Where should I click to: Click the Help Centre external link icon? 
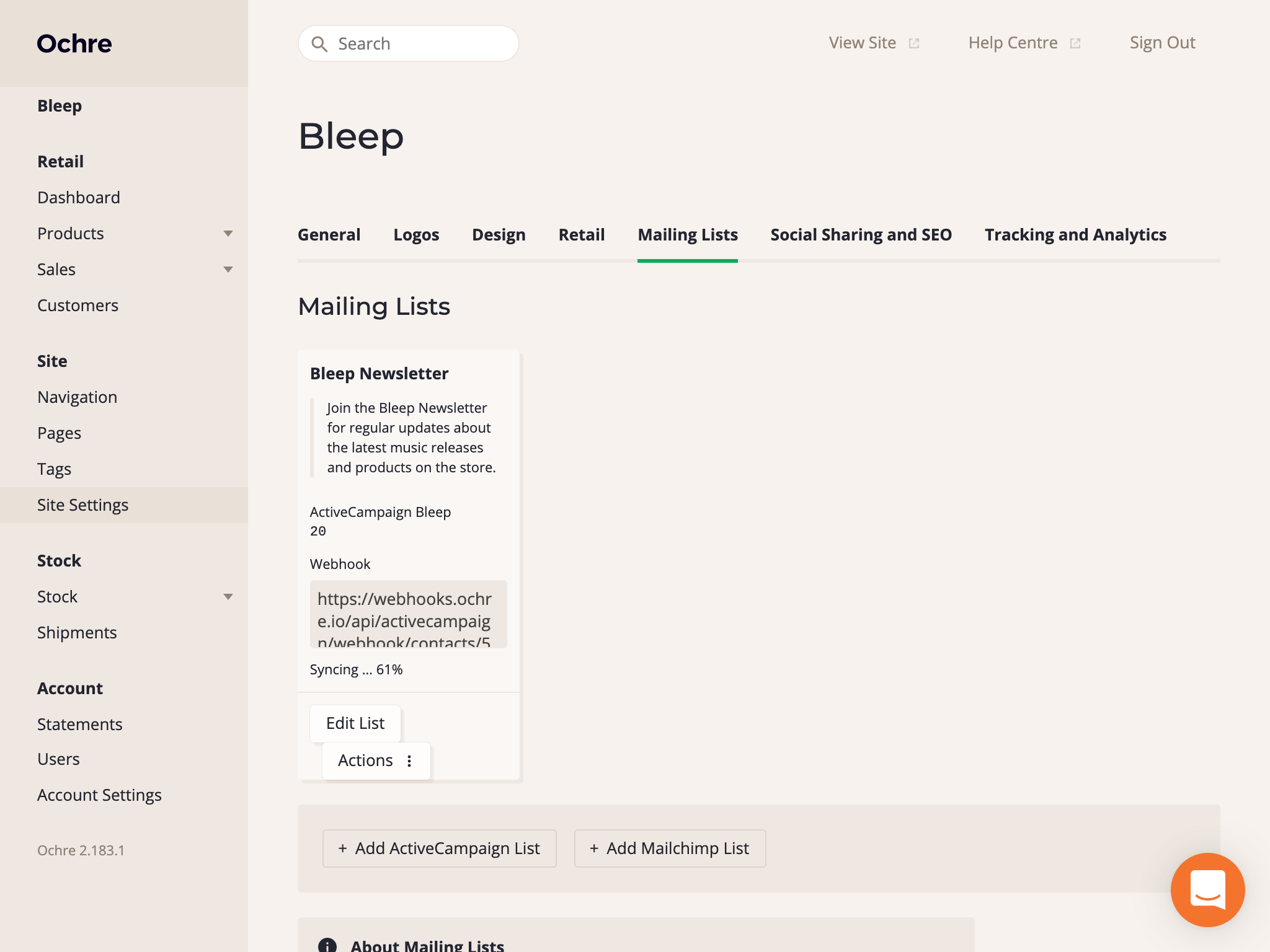1075,43
